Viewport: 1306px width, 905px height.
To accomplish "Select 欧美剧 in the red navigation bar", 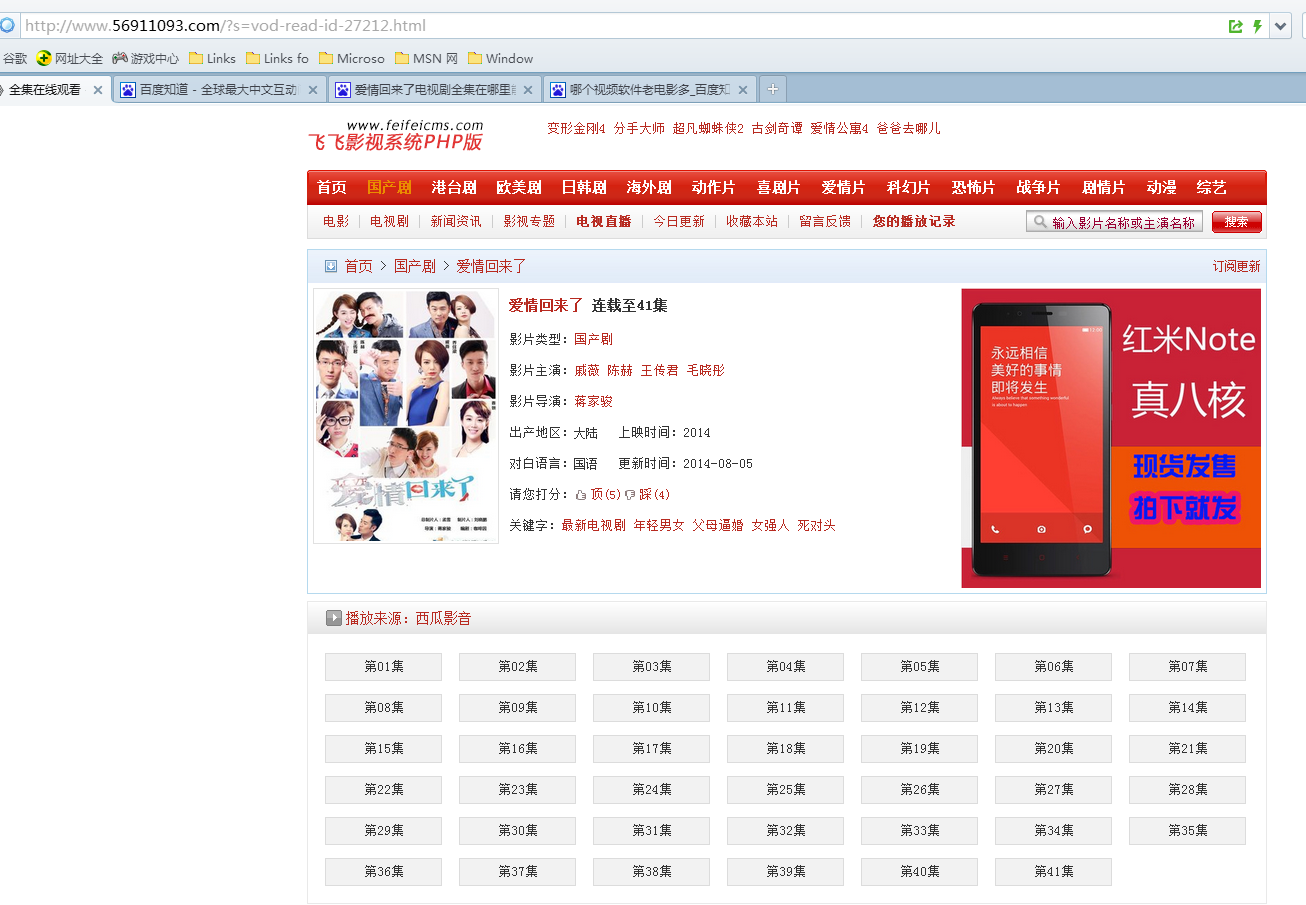I will pos(518,187).
